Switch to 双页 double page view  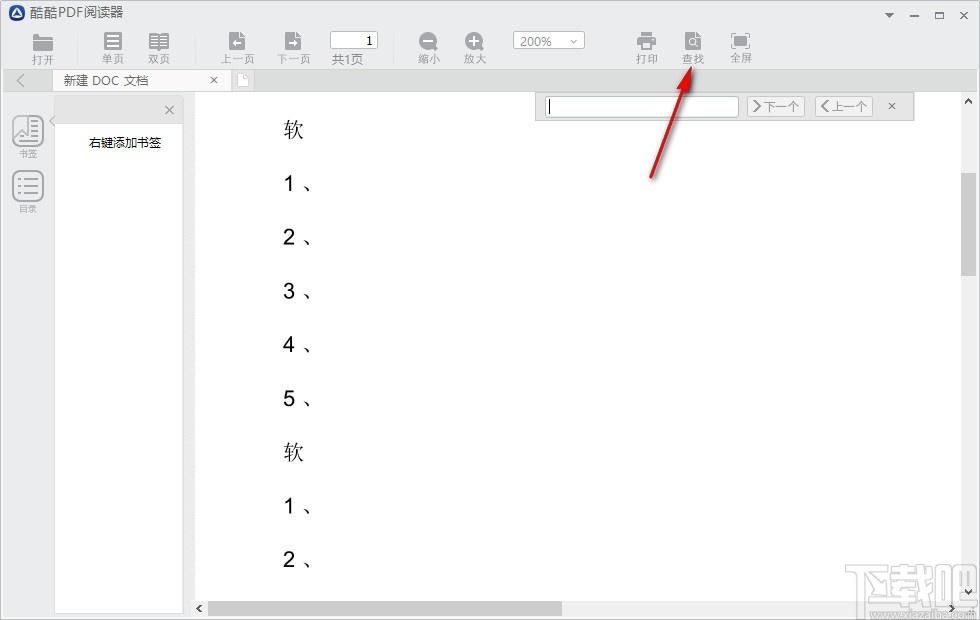click(159, 48)
